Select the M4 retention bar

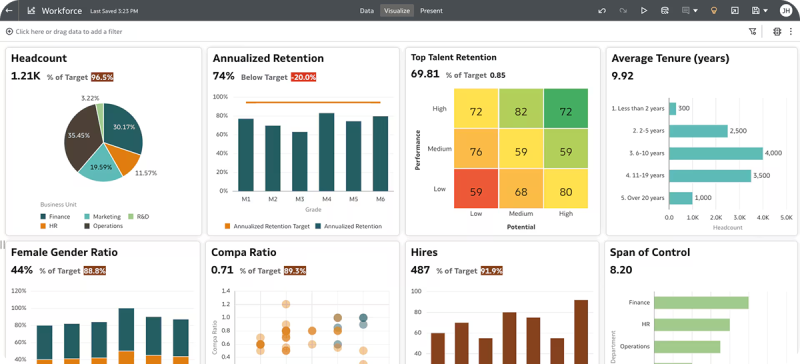tap(327, 152)
